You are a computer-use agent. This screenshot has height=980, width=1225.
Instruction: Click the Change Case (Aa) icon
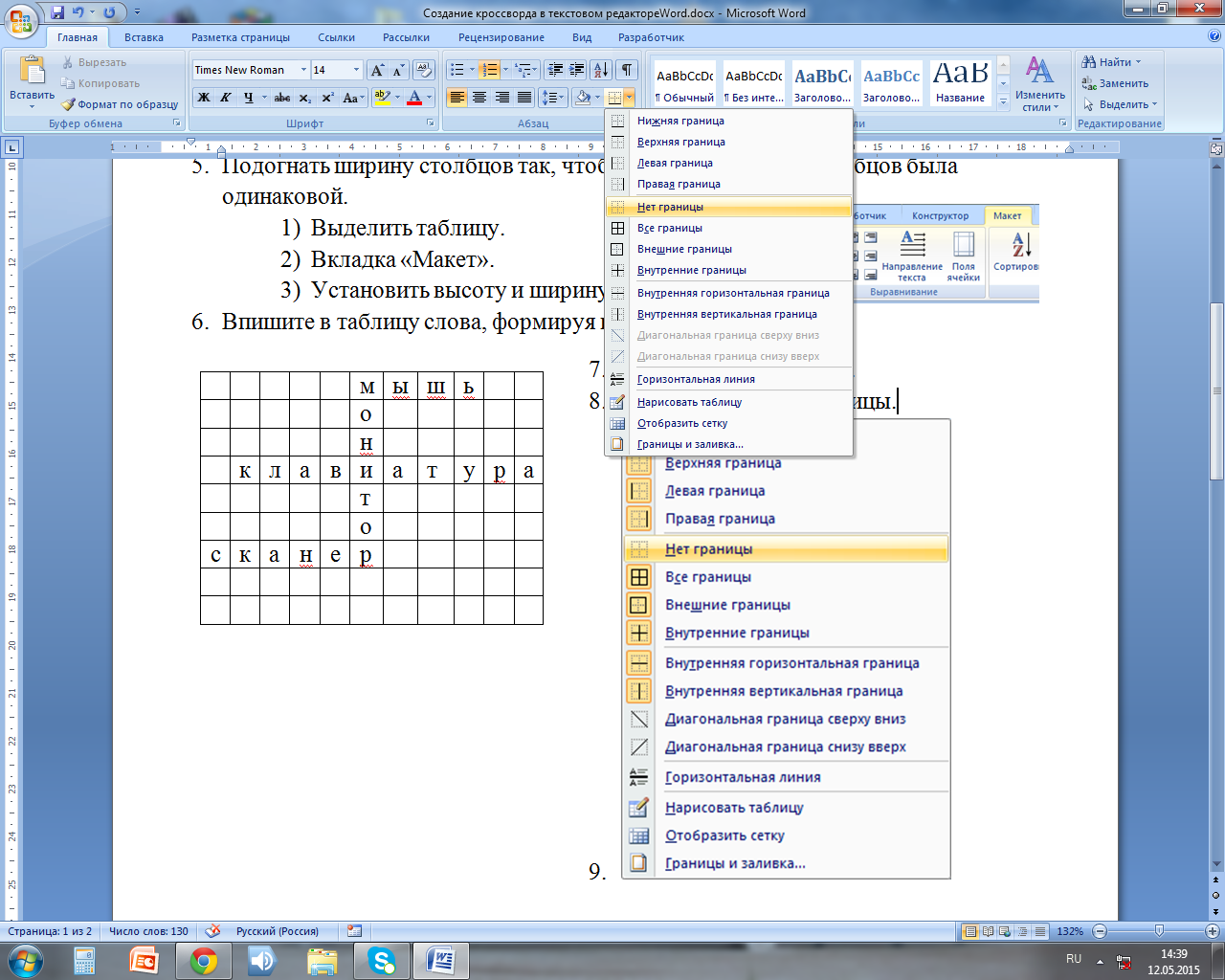click(351, 98)
